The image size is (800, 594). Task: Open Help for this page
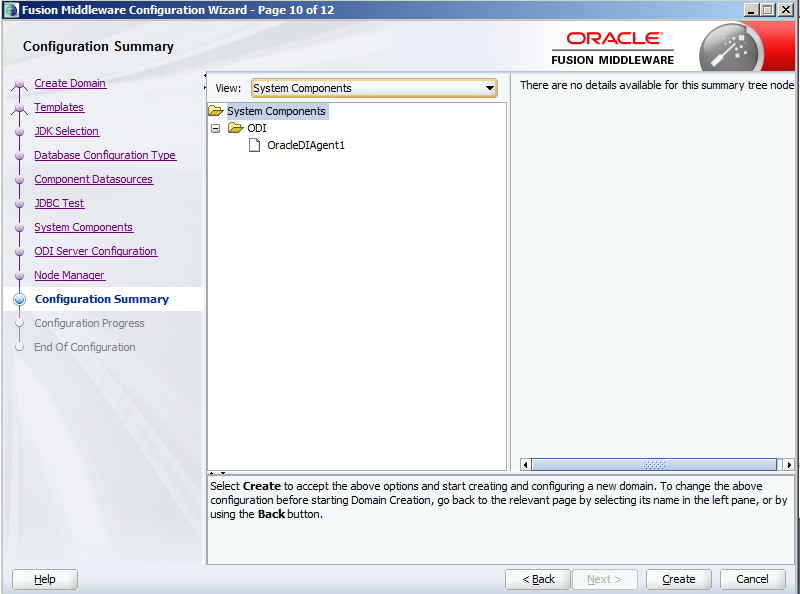pyautogui.click(x=45, y=579)
